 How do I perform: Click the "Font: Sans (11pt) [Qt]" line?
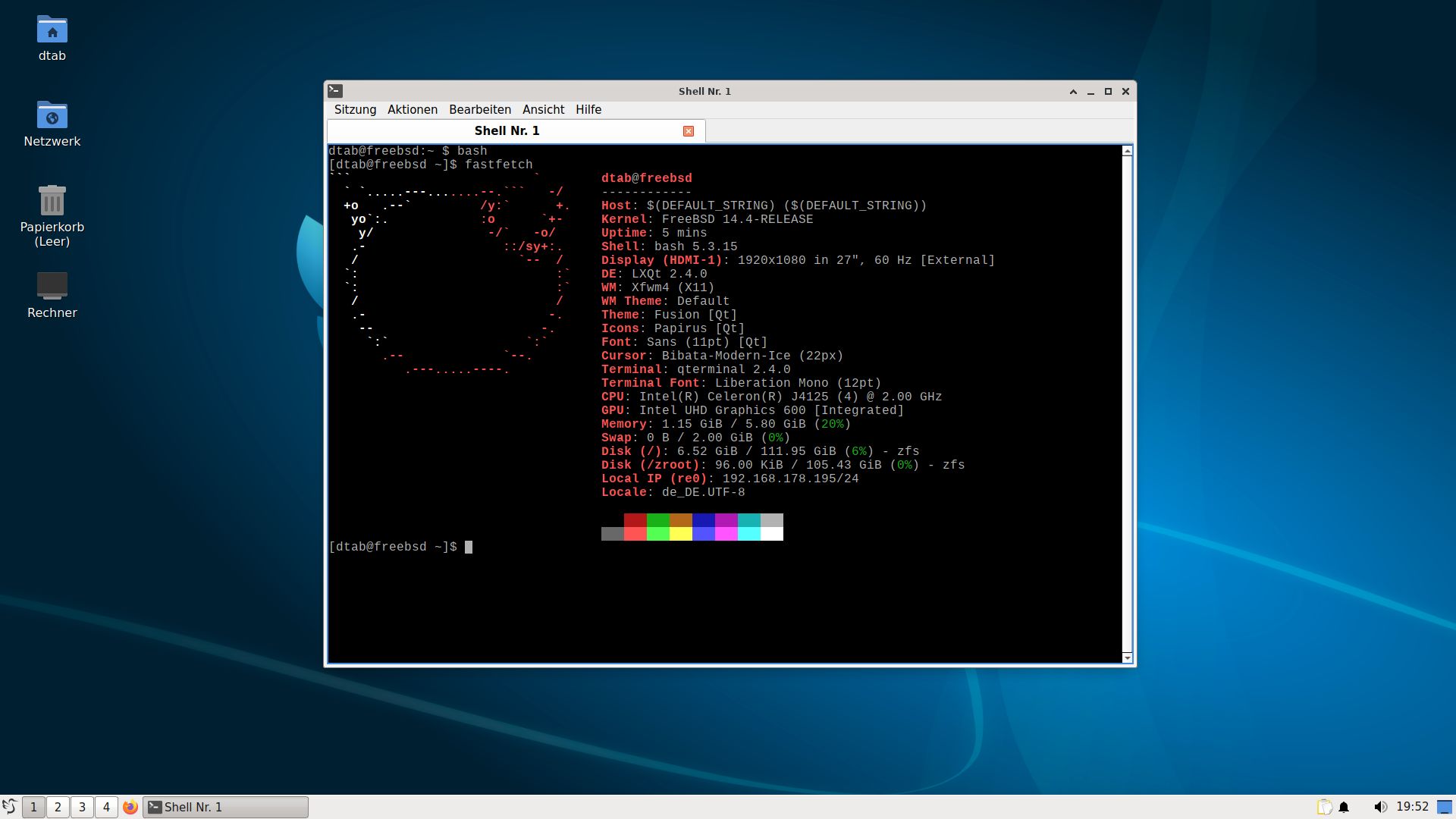click(685, 342)
